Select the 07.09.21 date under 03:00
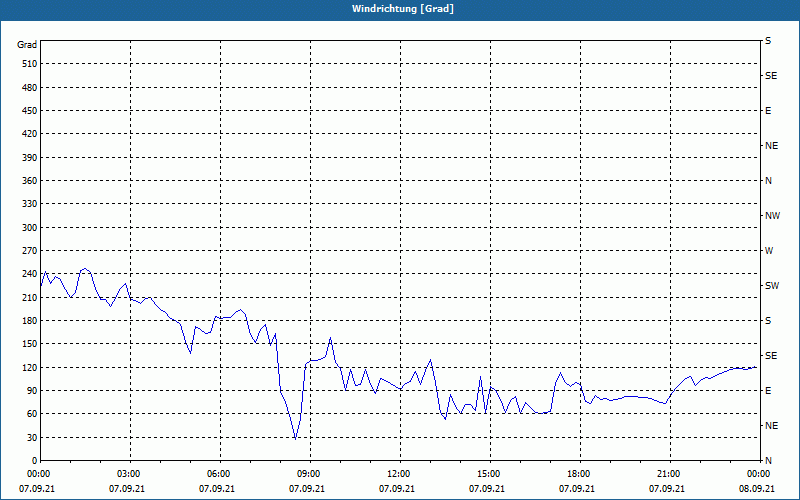This screenshot has width=800, height=500. 127,489
